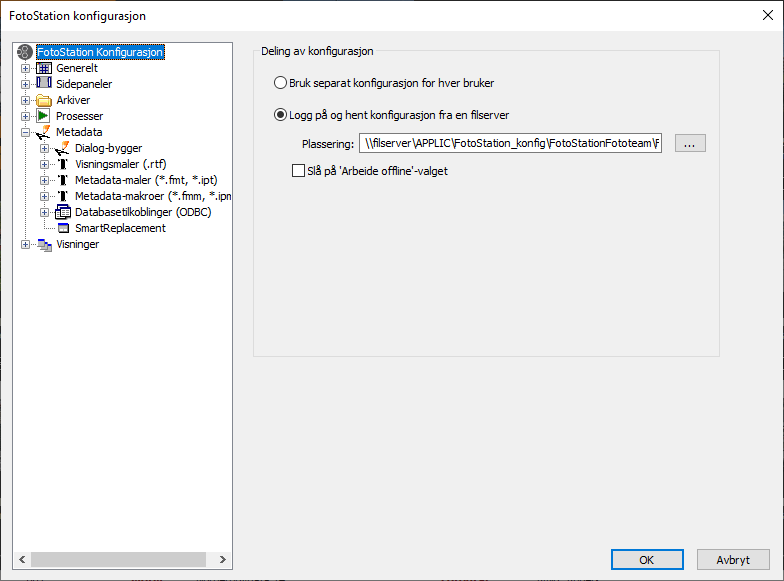Click the Databasetilkoblinger (ODBC) icon

click(x=62, y=212)
